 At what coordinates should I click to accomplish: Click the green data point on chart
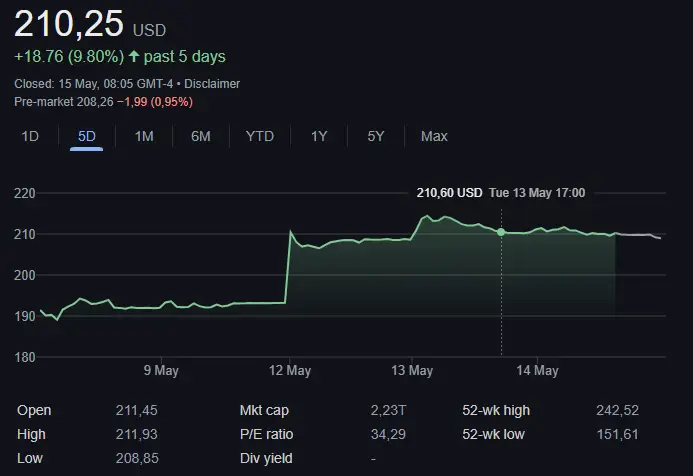coord(501,232)
